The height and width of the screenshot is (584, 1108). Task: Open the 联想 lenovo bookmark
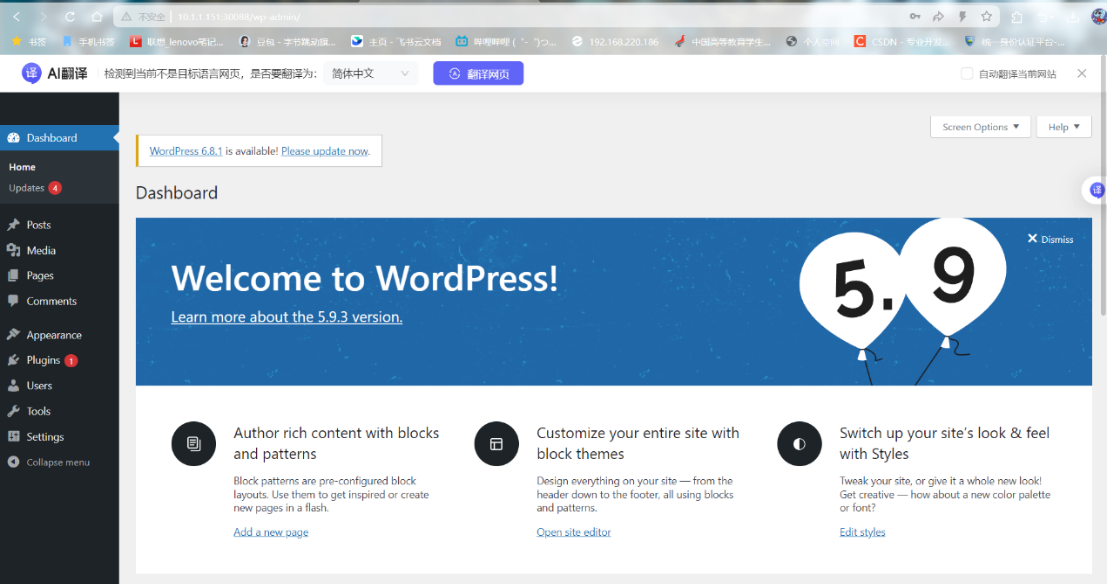(x=176, y=42)
